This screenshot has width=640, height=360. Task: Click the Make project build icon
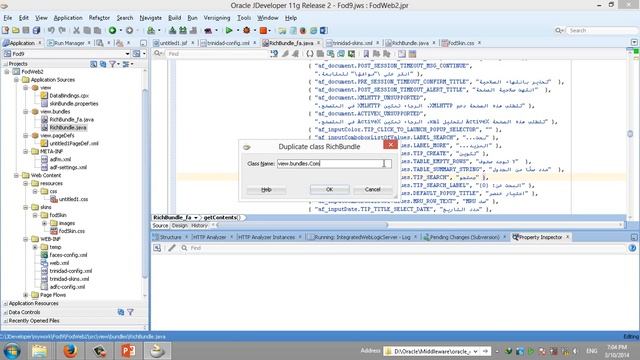pos(172,31)
